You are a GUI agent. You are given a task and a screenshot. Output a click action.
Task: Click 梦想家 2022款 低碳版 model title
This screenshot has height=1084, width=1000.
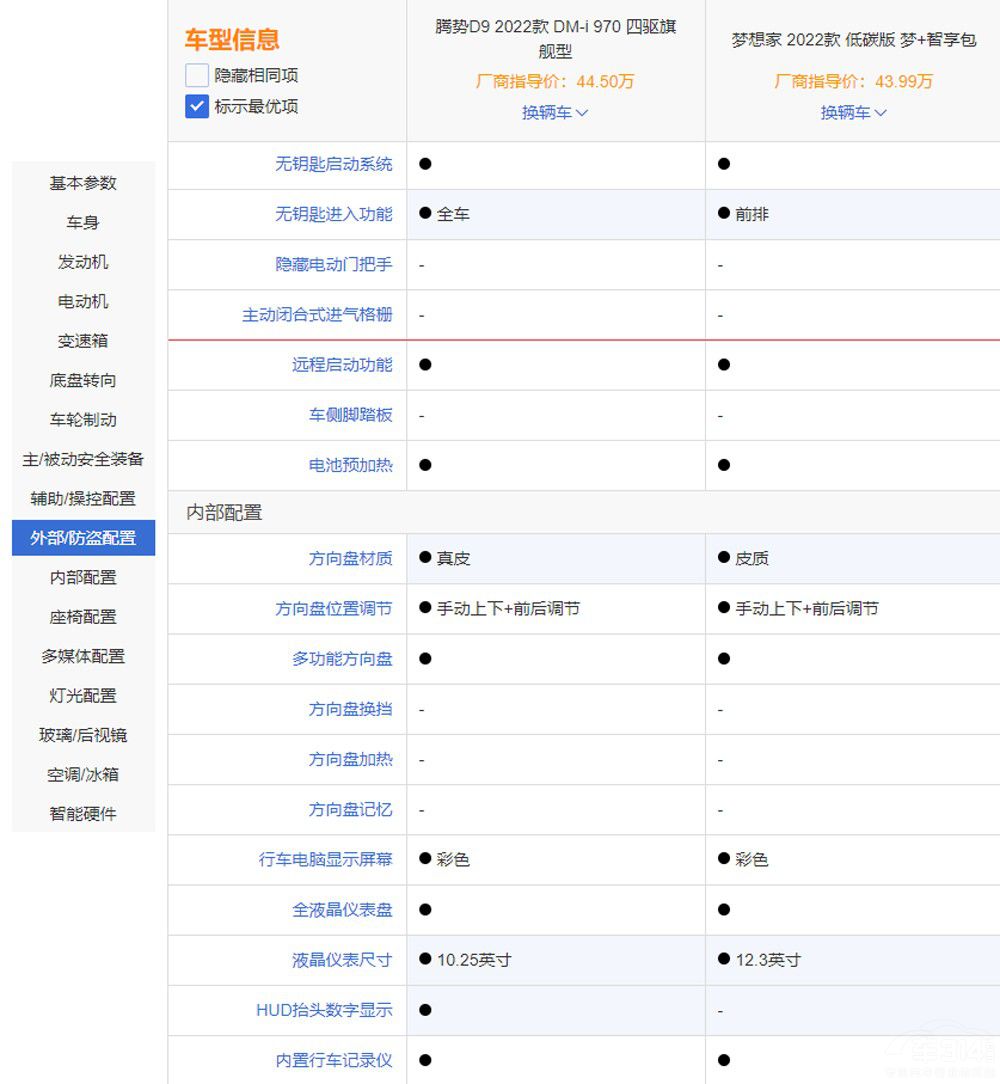[853, 41]
